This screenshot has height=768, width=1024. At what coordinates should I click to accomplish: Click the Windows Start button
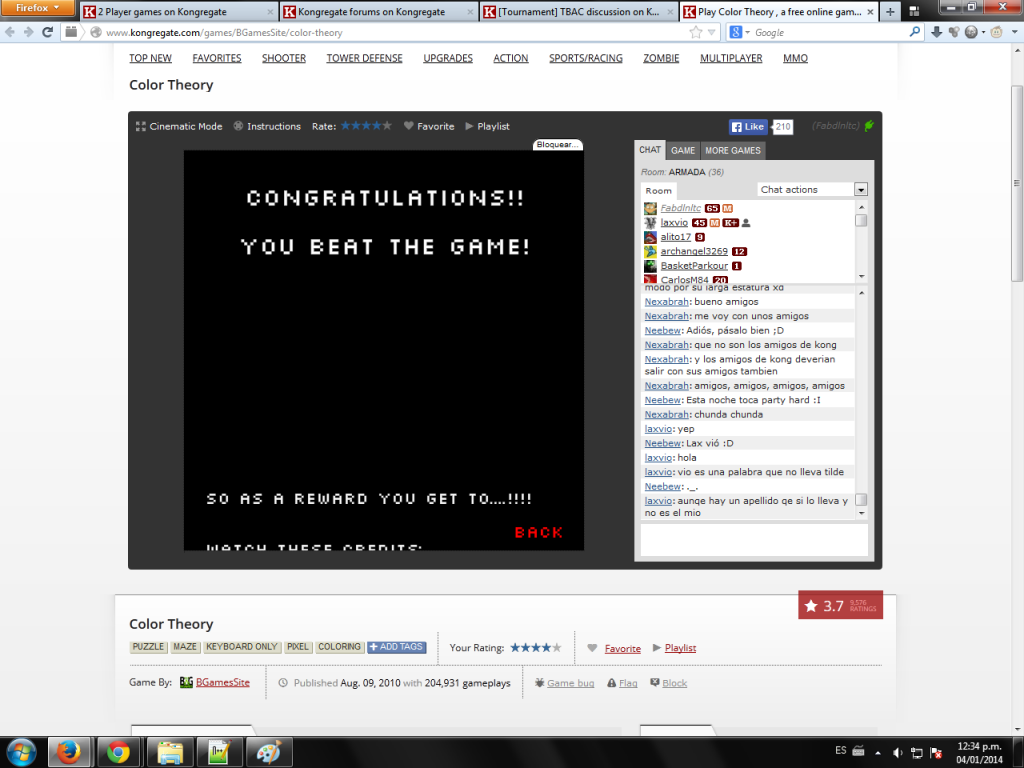point(22,752)
